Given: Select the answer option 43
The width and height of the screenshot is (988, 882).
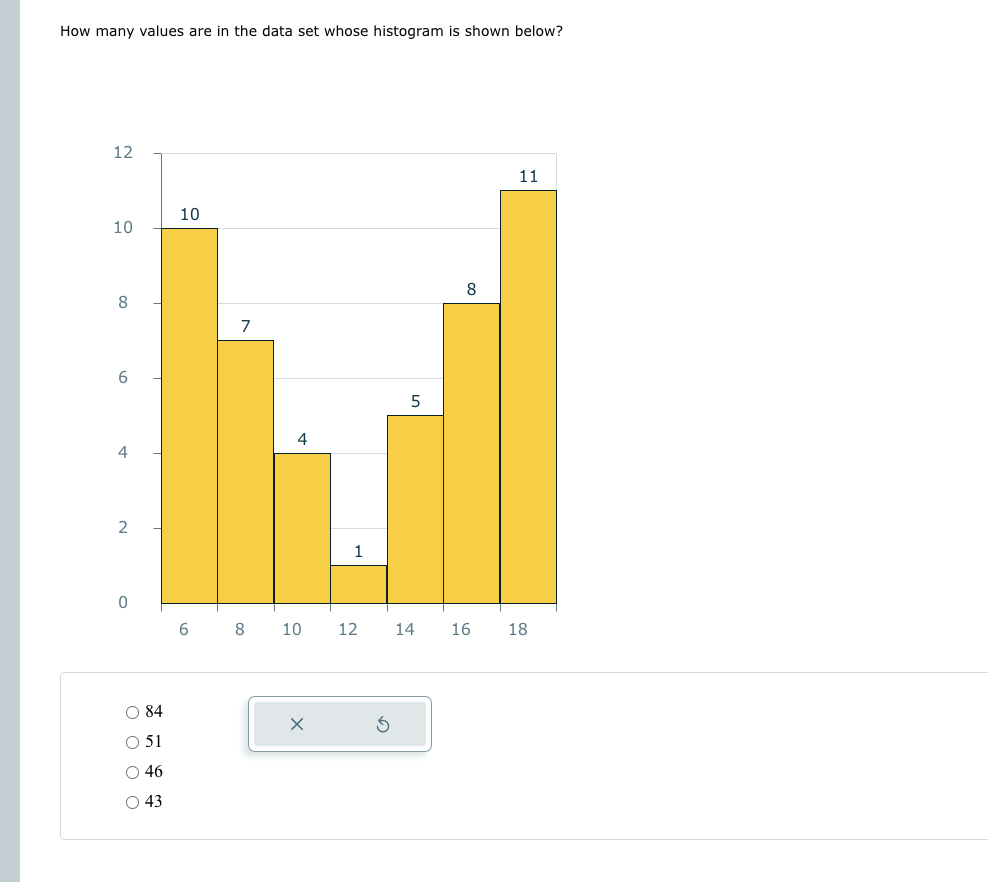Looking at the screenshot, I should (131, 802).
